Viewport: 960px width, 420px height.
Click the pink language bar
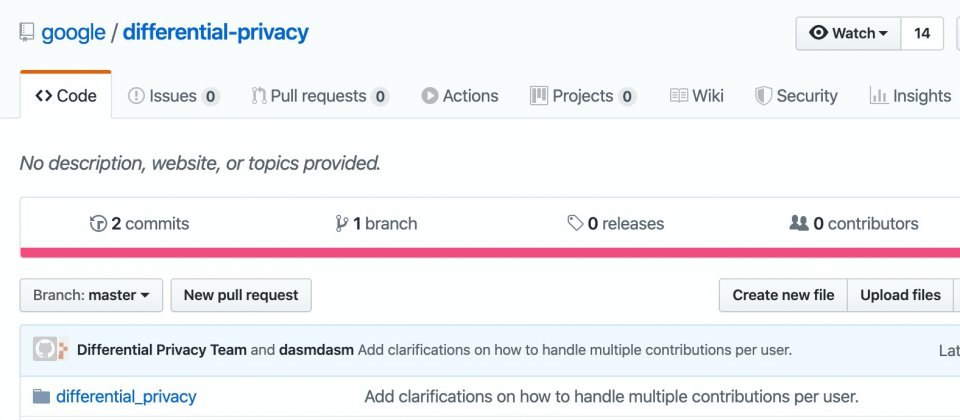coord(490,253)
